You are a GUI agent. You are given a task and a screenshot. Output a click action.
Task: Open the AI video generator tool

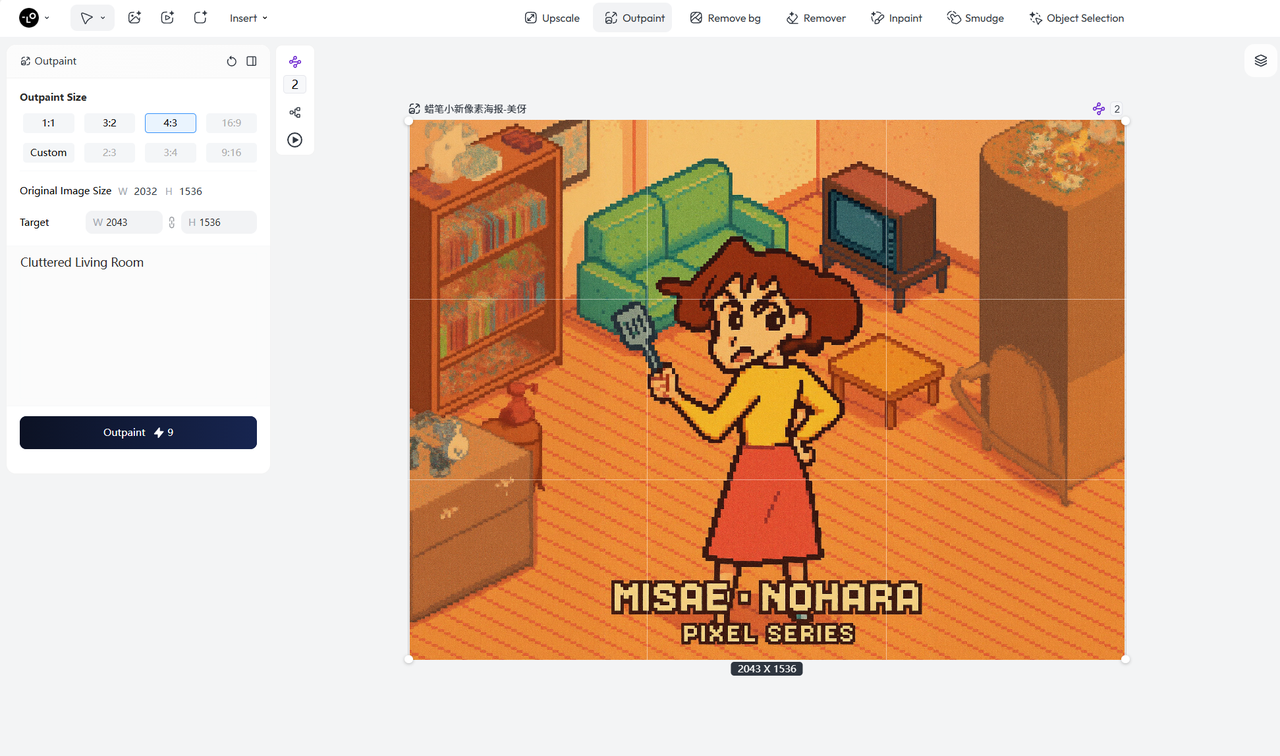[168, 18]
